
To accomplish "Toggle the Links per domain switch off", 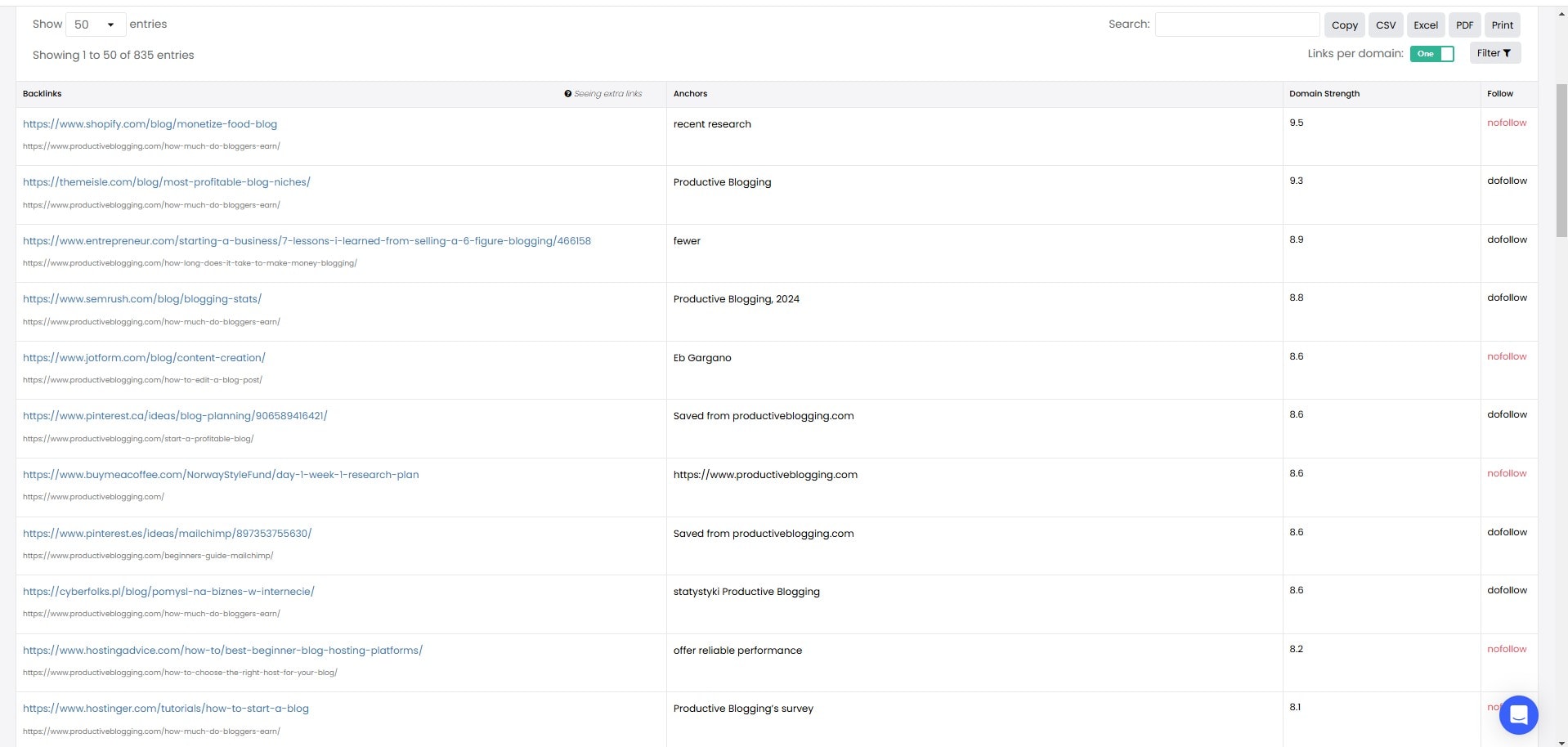I will 1434,53.
